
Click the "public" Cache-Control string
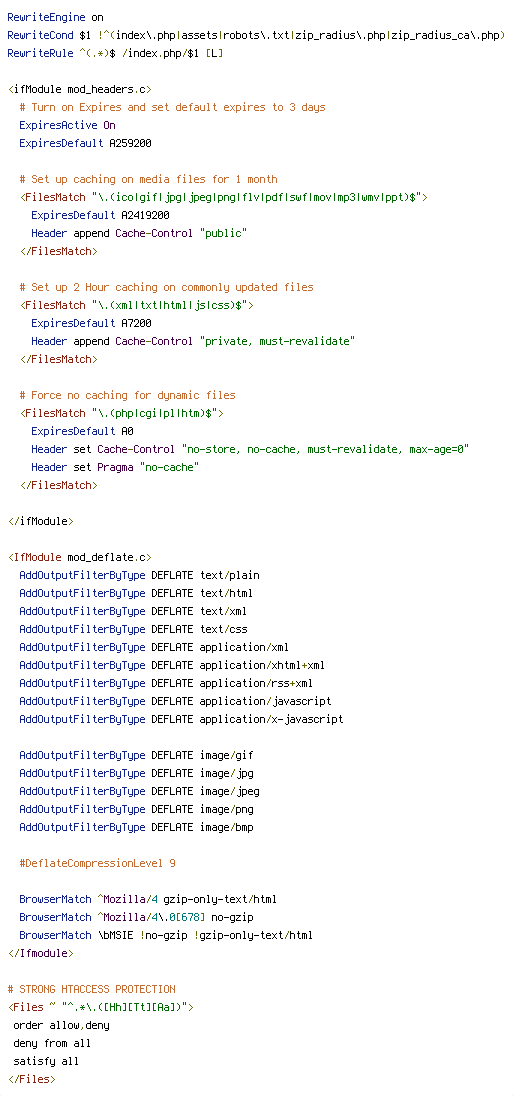(223, 233)
